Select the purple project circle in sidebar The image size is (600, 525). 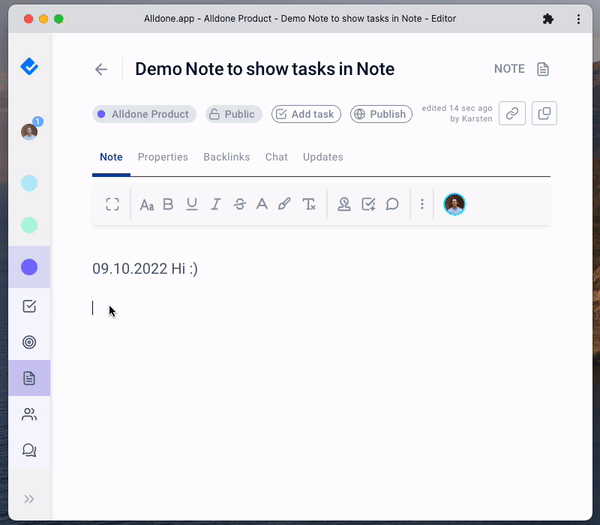29,267
